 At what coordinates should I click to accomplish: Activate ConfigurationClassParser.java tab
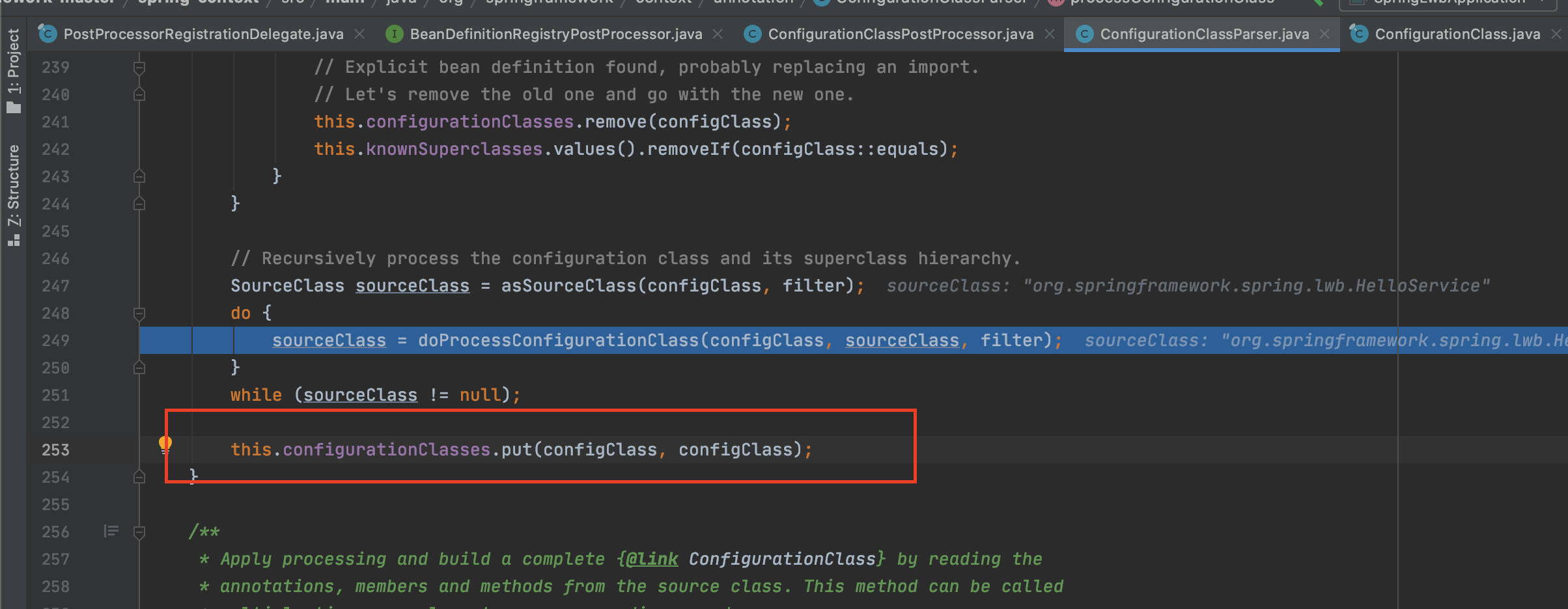[x=1204, y=34]
